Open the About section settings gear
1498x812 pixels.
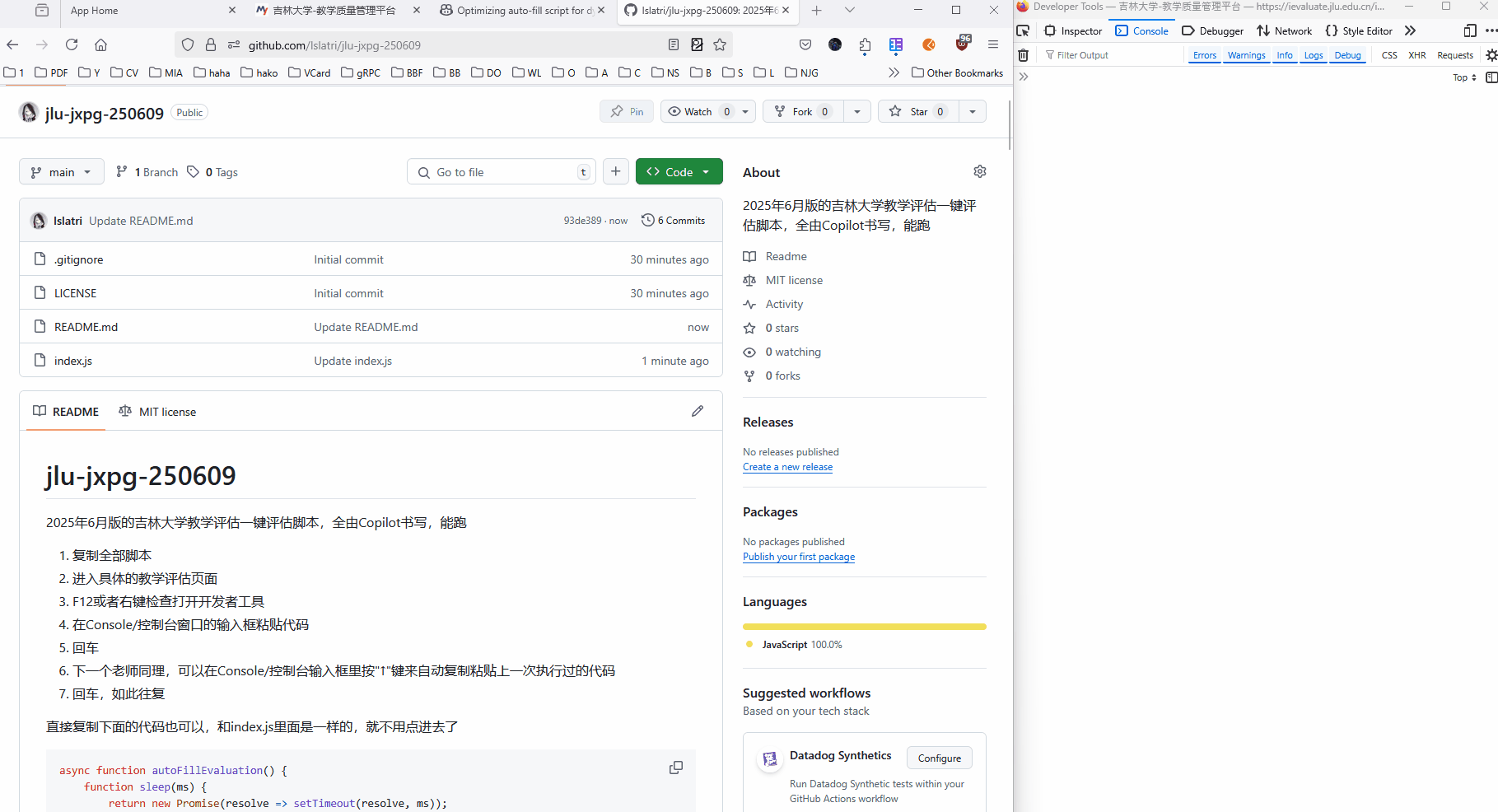979,171
